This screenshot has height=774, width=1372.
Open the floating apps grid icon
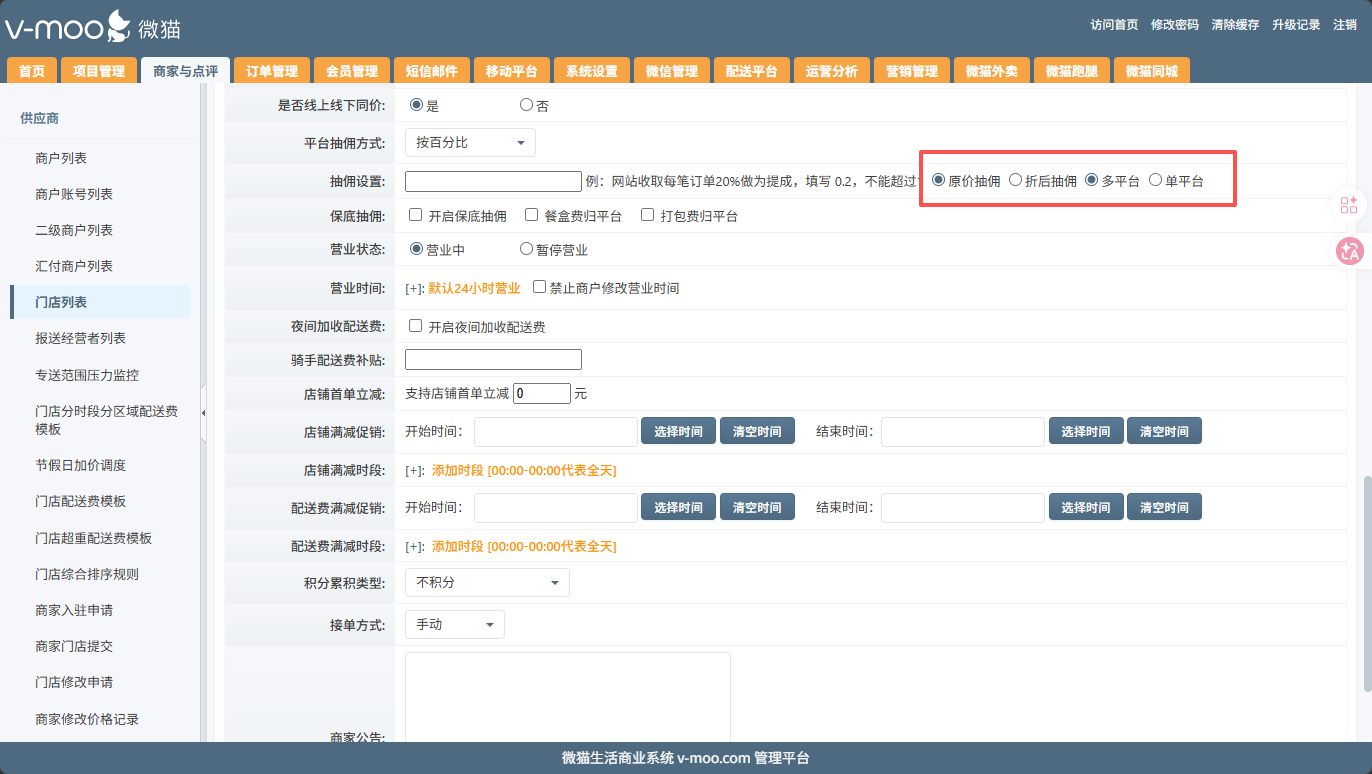click(x=1349, y=205)
